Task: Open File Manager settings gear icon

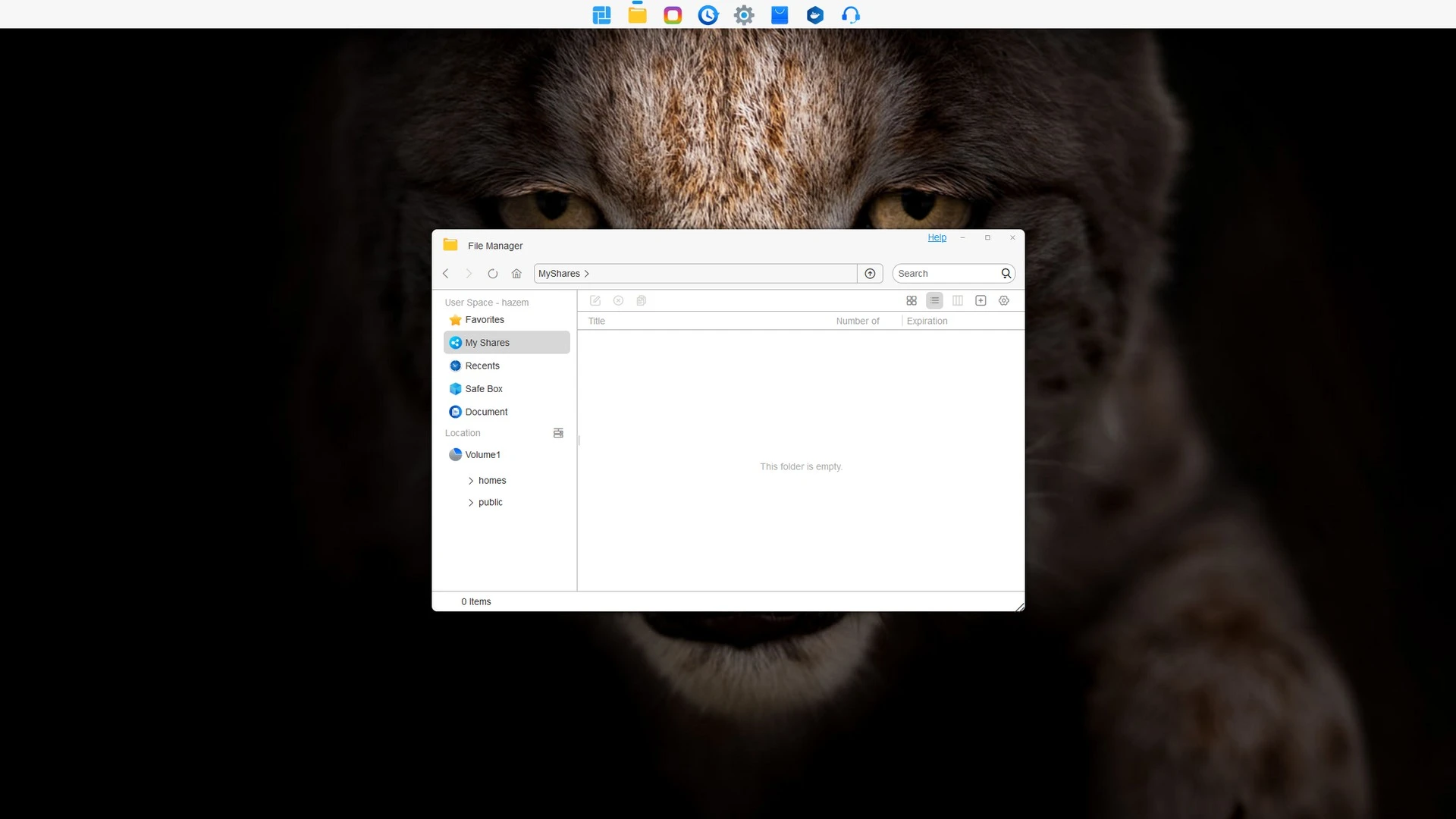Action: coord(1003,301)
